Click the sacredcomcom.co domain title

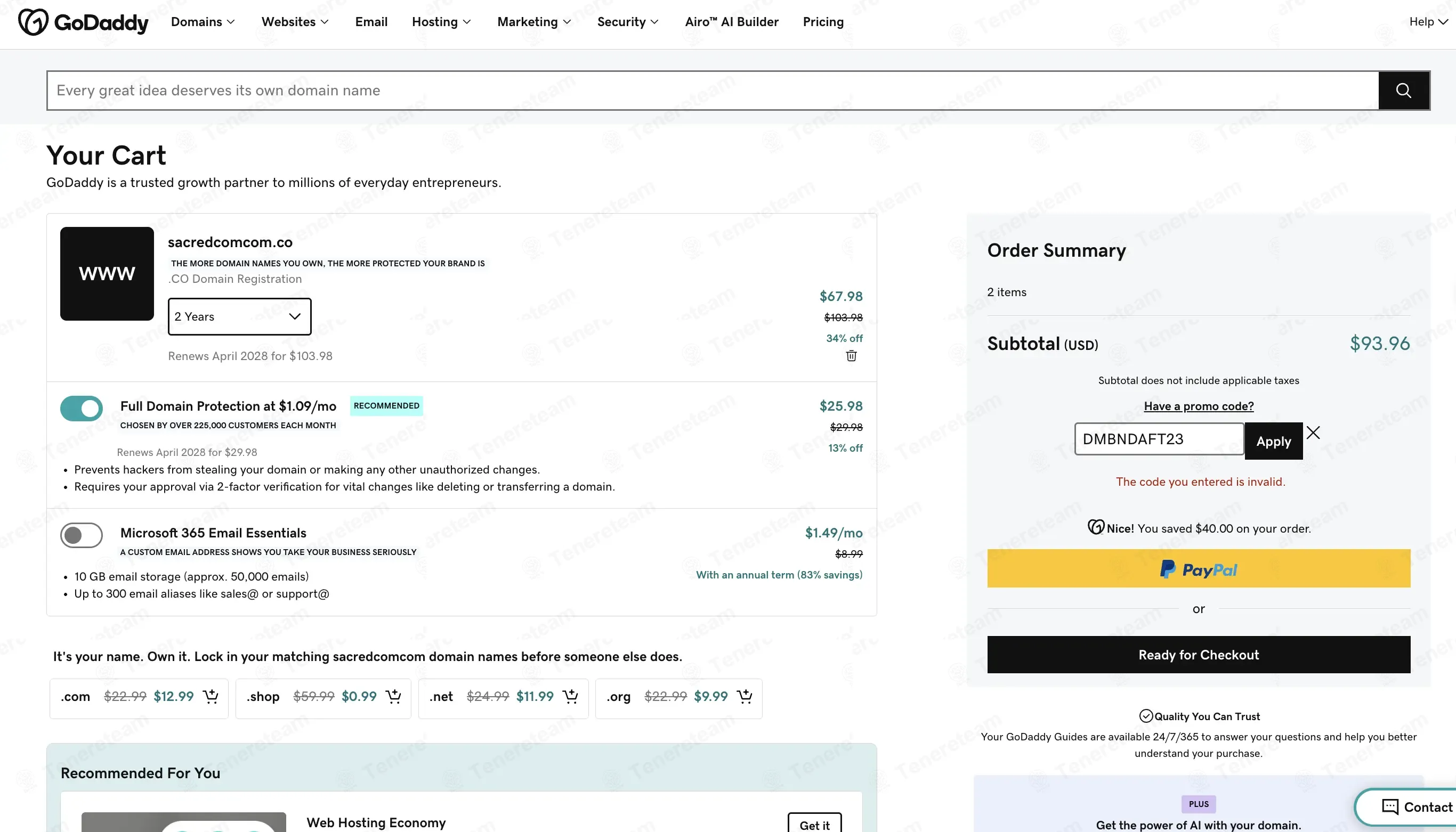click(230, 242)
